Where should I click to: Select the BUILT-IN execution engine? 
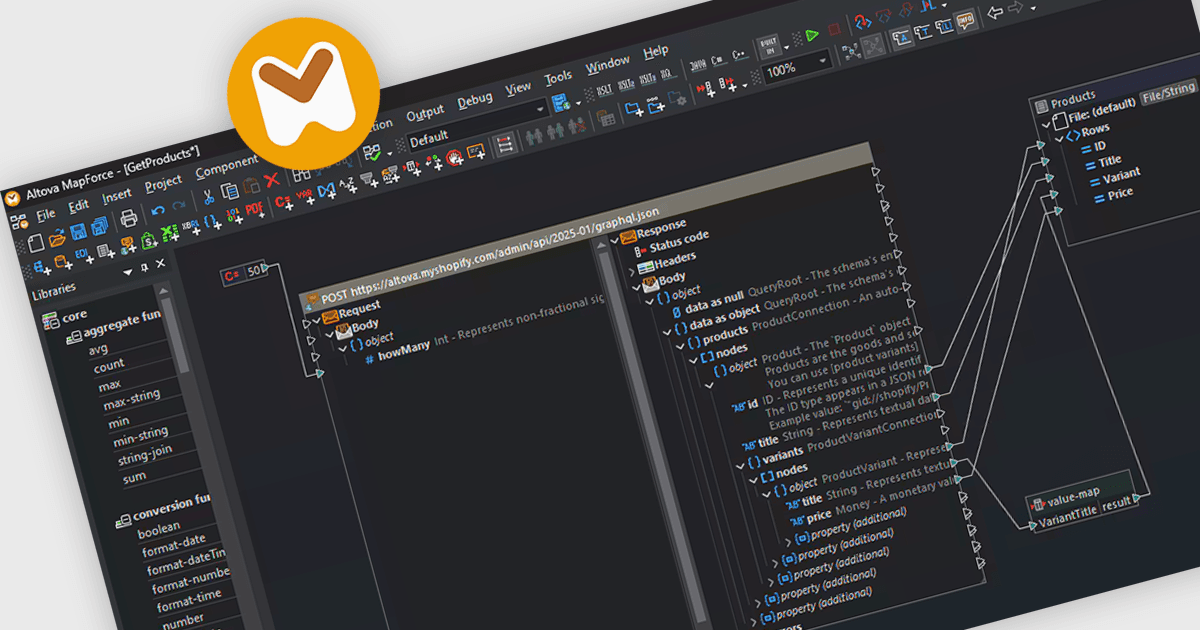click(x=769, y=46)
